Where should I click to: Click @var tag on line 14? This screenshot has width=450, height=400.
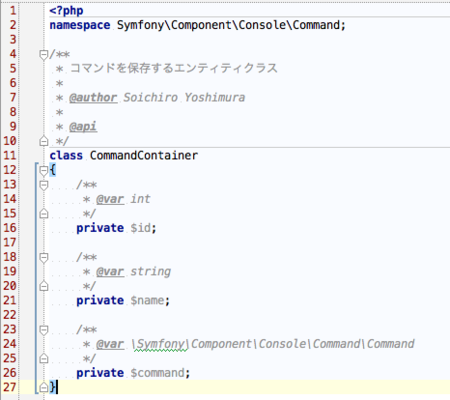tap(110, 199)
